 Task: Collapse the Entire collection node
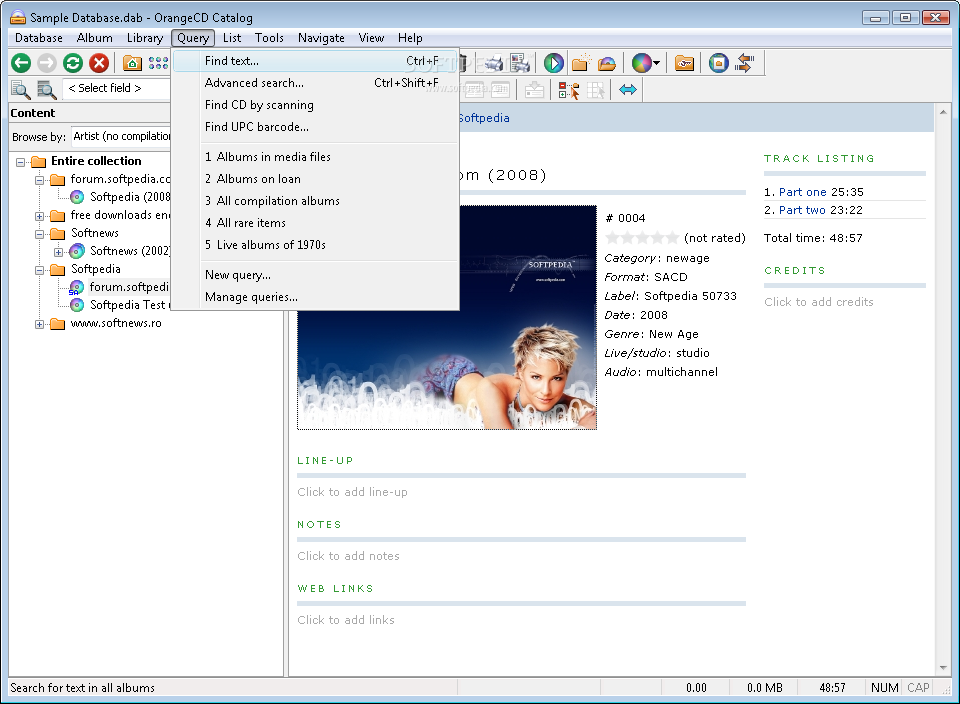pos(20,162)
